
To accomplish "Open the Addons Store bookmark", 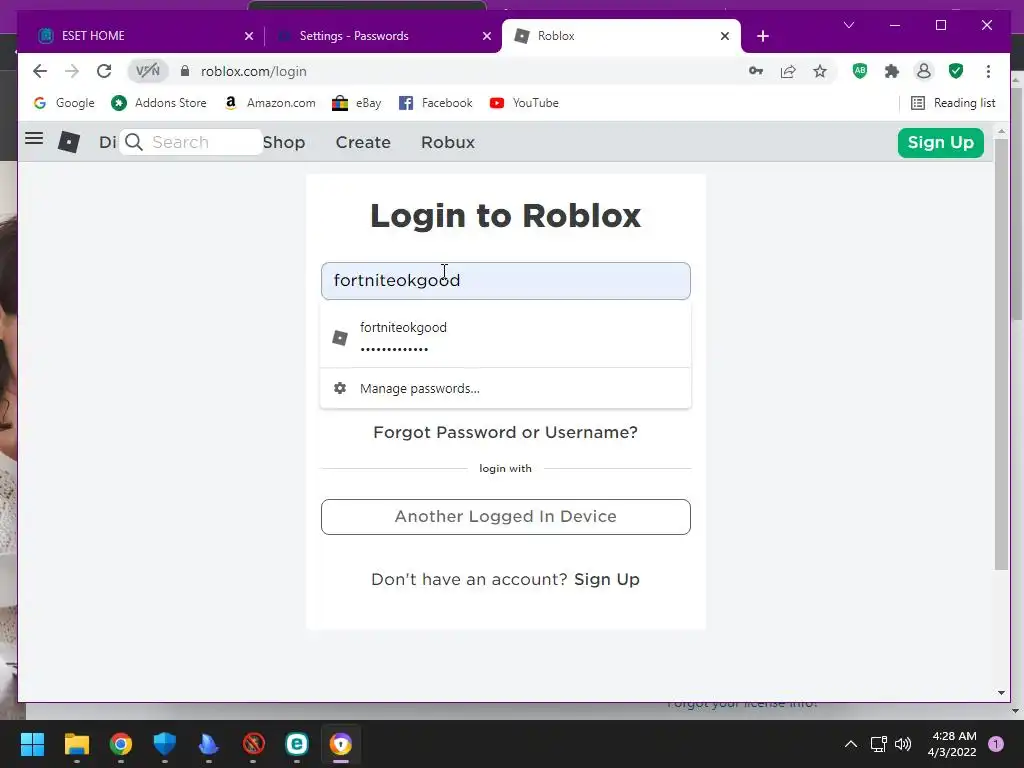I will pyautogui.click(x=159, y=103).
